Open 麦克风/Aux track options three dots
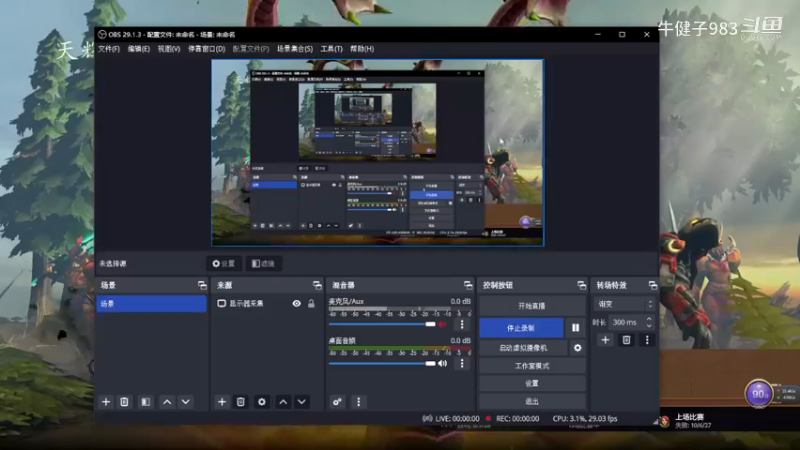The width and height of the screenshot is (800, 450). [x=462, y=324]
